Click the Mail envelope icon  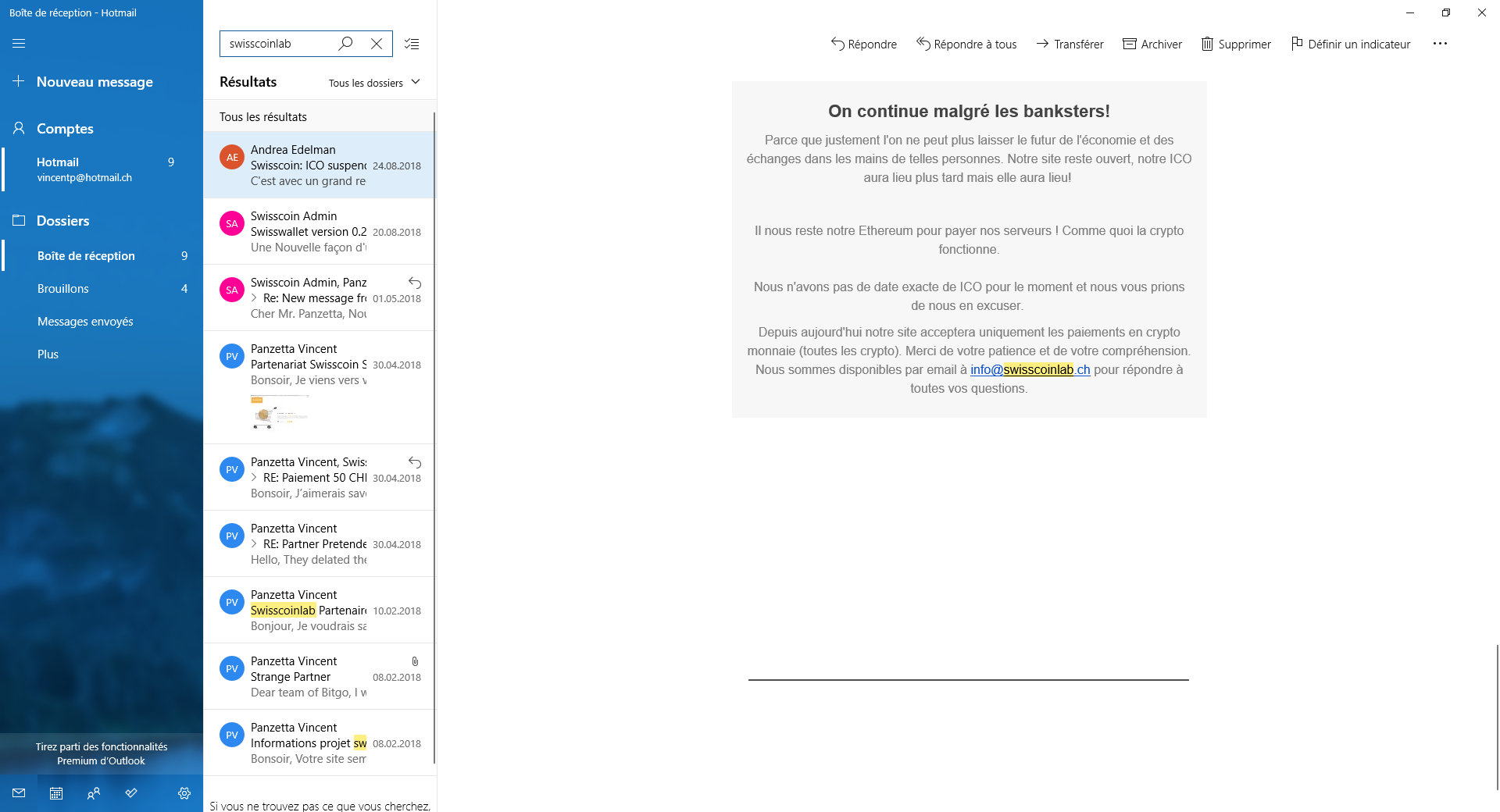19,793
